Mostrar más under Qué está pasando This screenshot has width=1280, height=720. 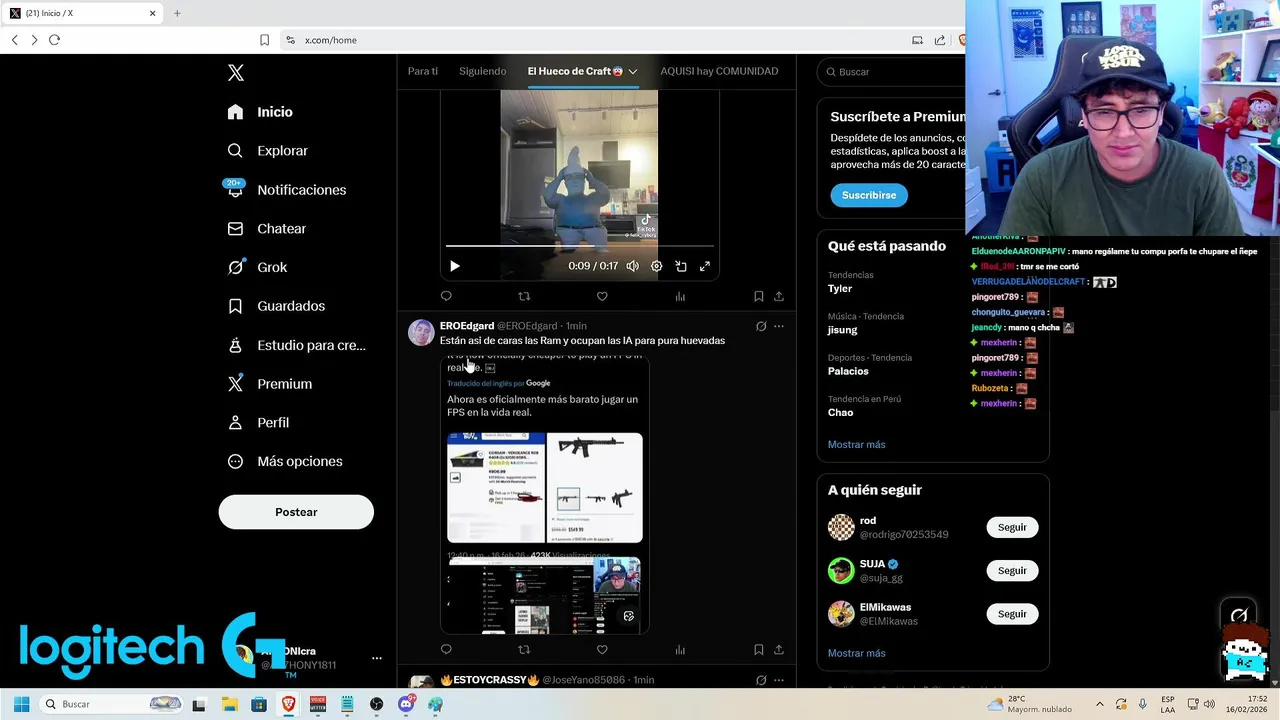click(x=856, y=444)
